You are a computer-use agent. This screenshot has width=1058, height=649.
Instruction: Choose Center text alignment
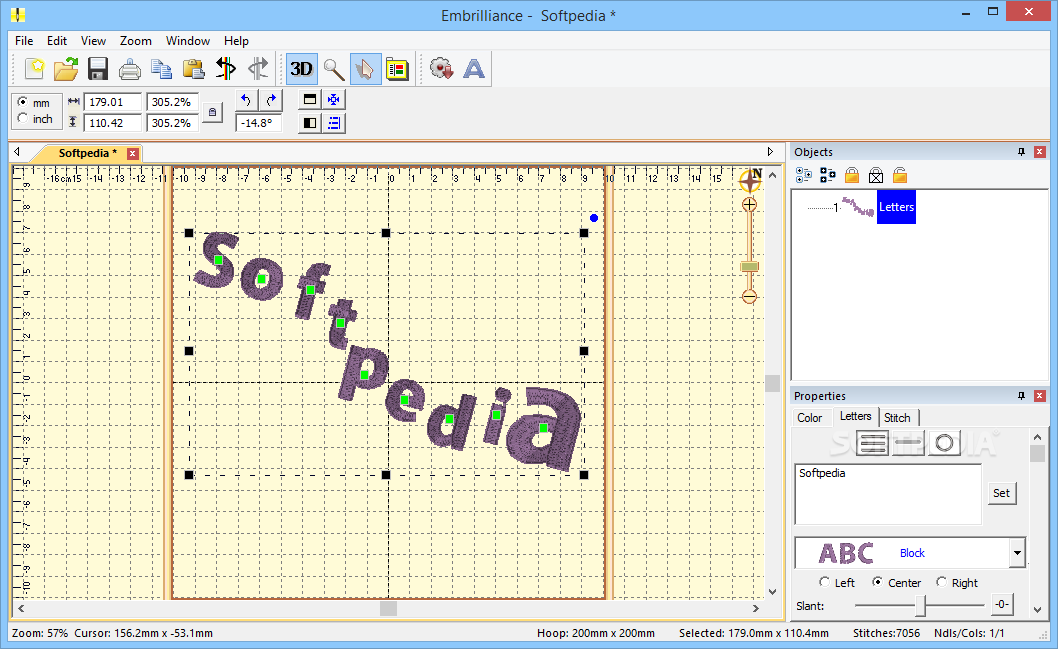click(x=877, y=582)
